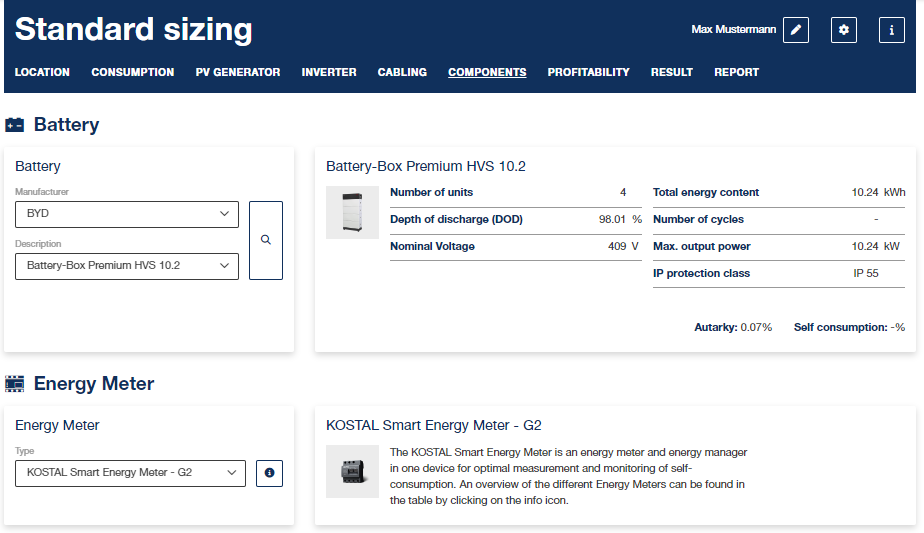Open the settings gear icon
This screenshot has height=533, width=924.
tap(844, 30)
